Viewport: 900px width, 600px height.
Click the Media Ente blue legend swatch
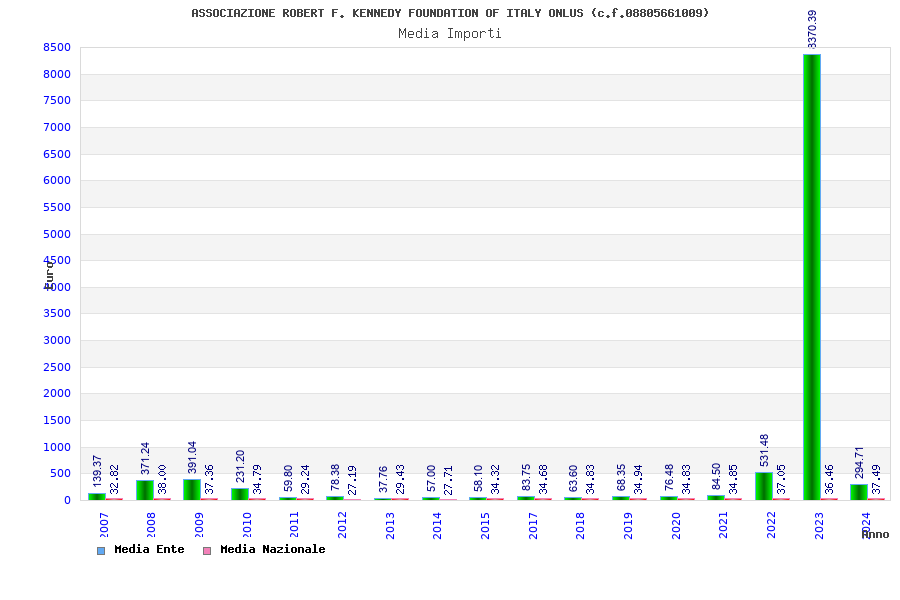[x=101, y=551]
